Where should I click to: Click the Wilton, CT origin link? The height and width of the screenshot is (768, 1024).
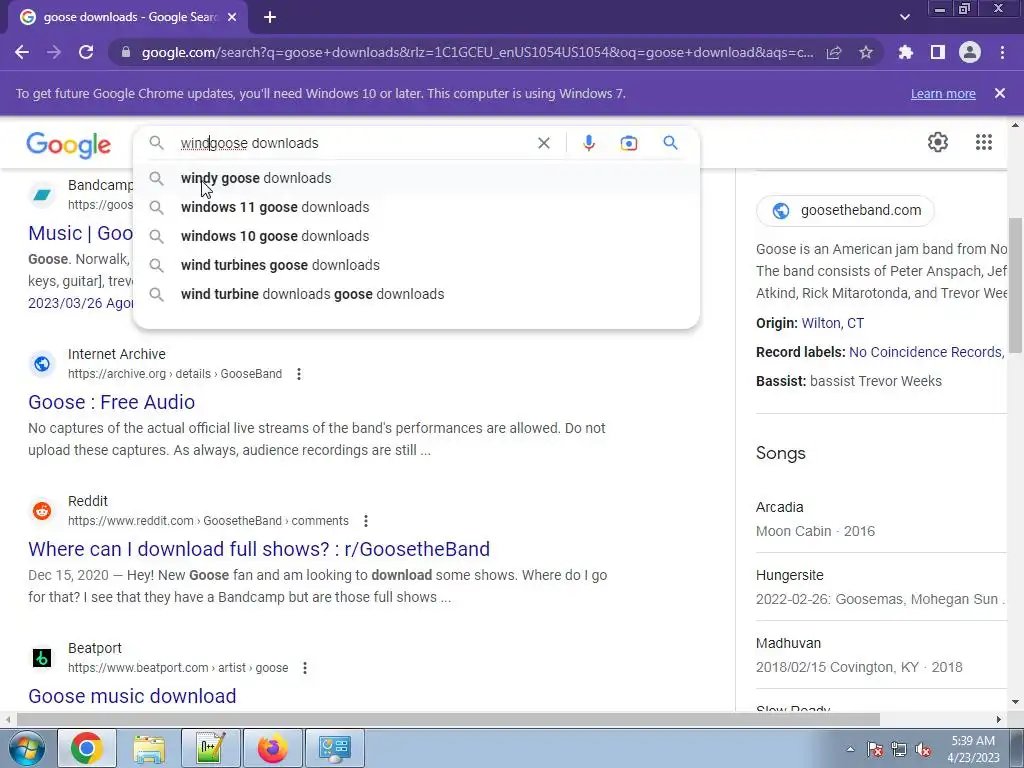pos(832,323)
